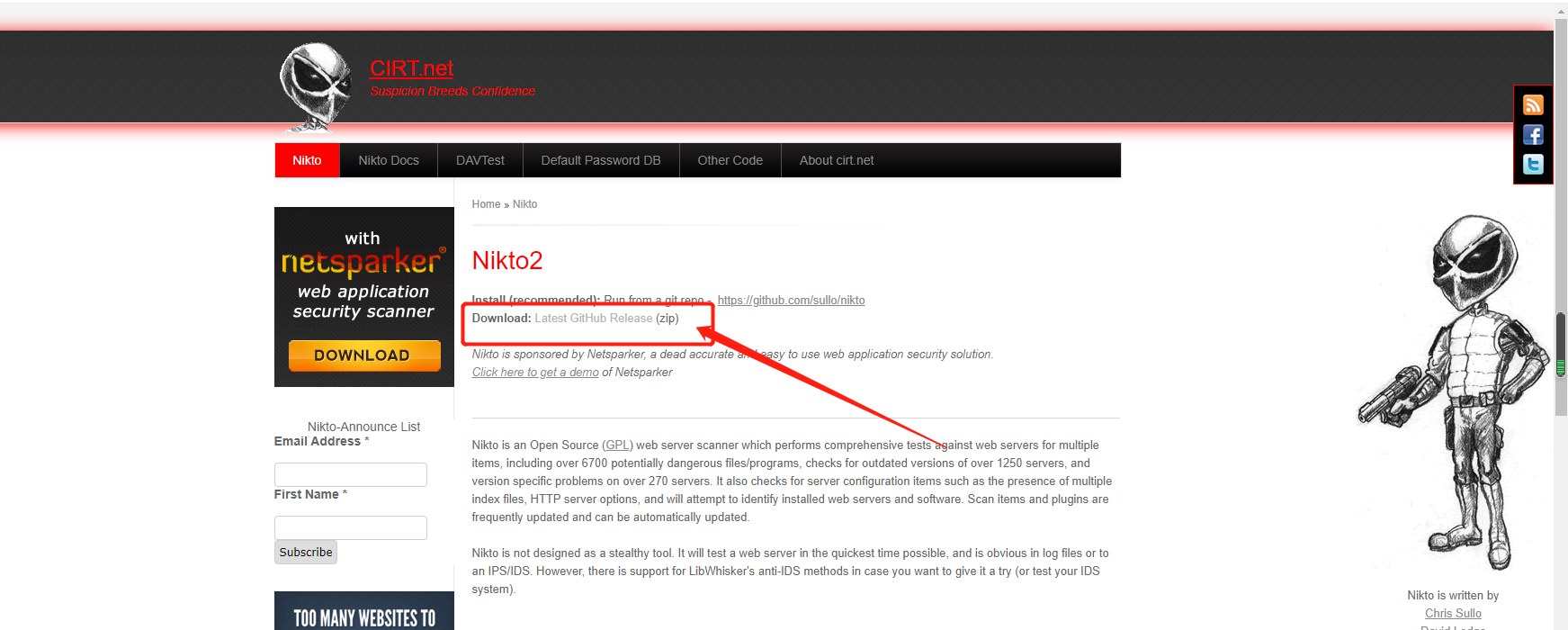Click 'Click here to get a demo' link

click(x=535, y=373)
